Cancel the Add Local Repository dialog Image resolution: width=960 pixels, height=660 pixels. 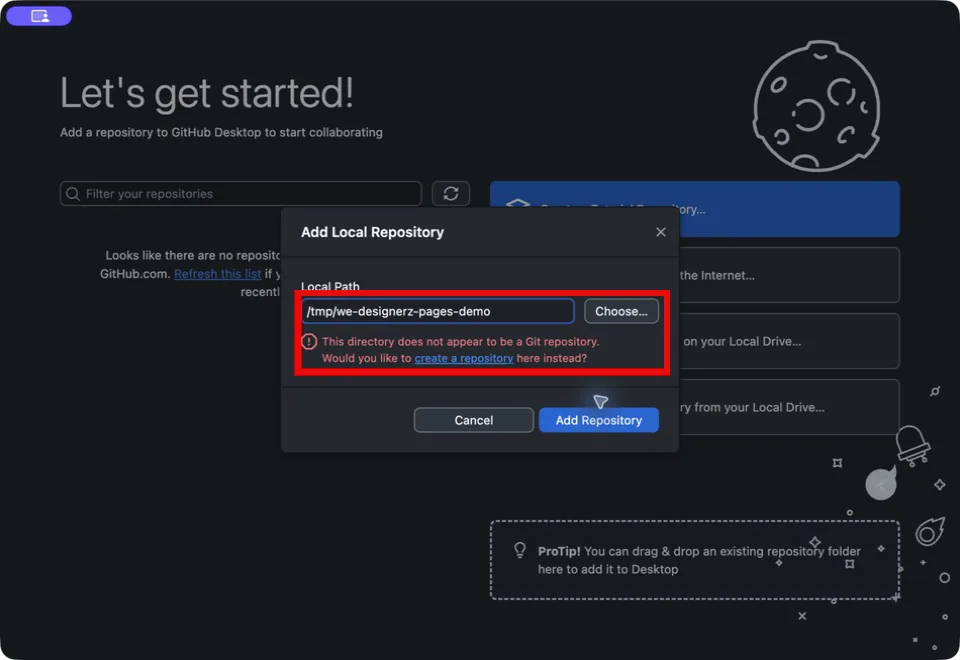pyautogui.click(x=473, y=420)
